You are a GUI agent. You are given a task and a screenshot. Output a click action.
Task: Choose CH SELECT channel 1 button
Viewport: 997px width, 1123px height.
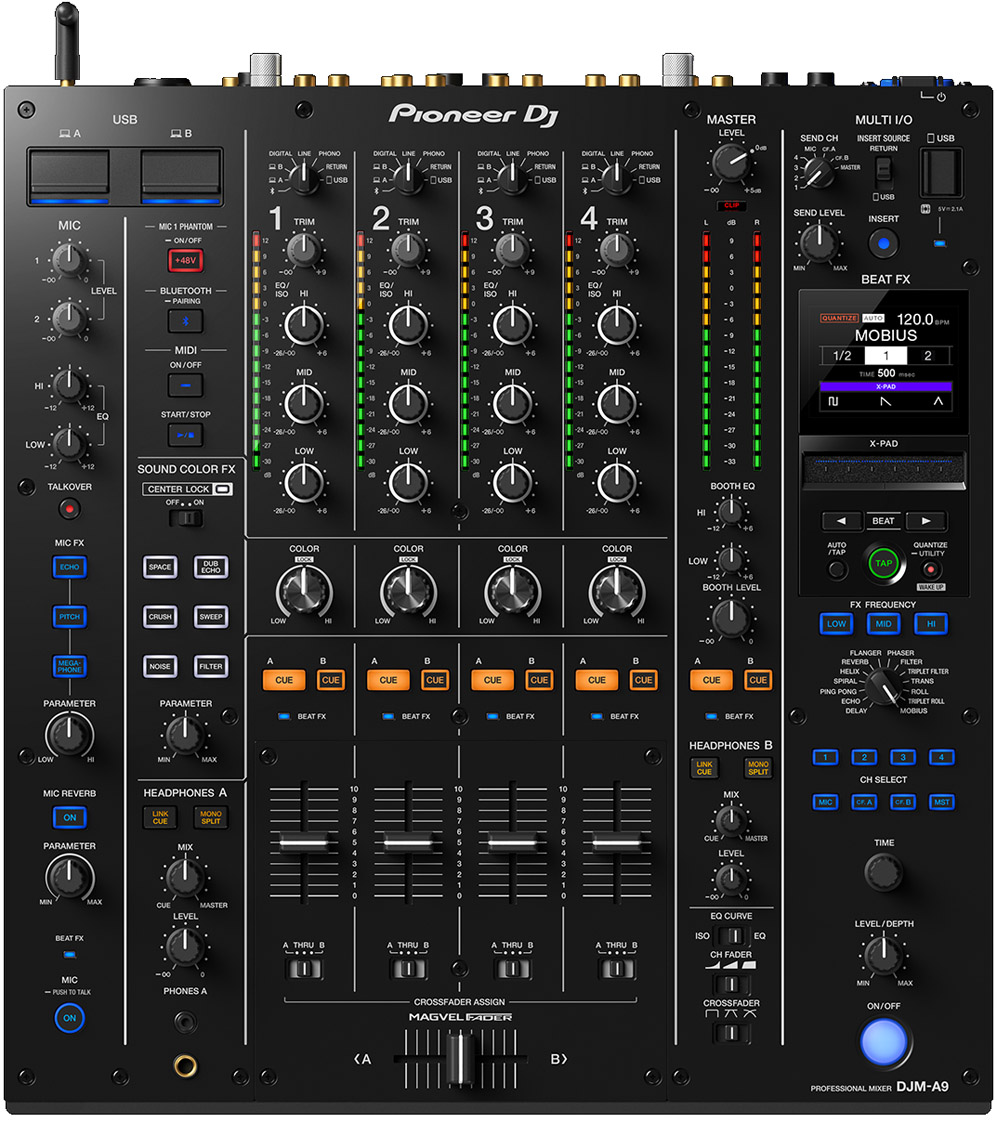point(825,758)
